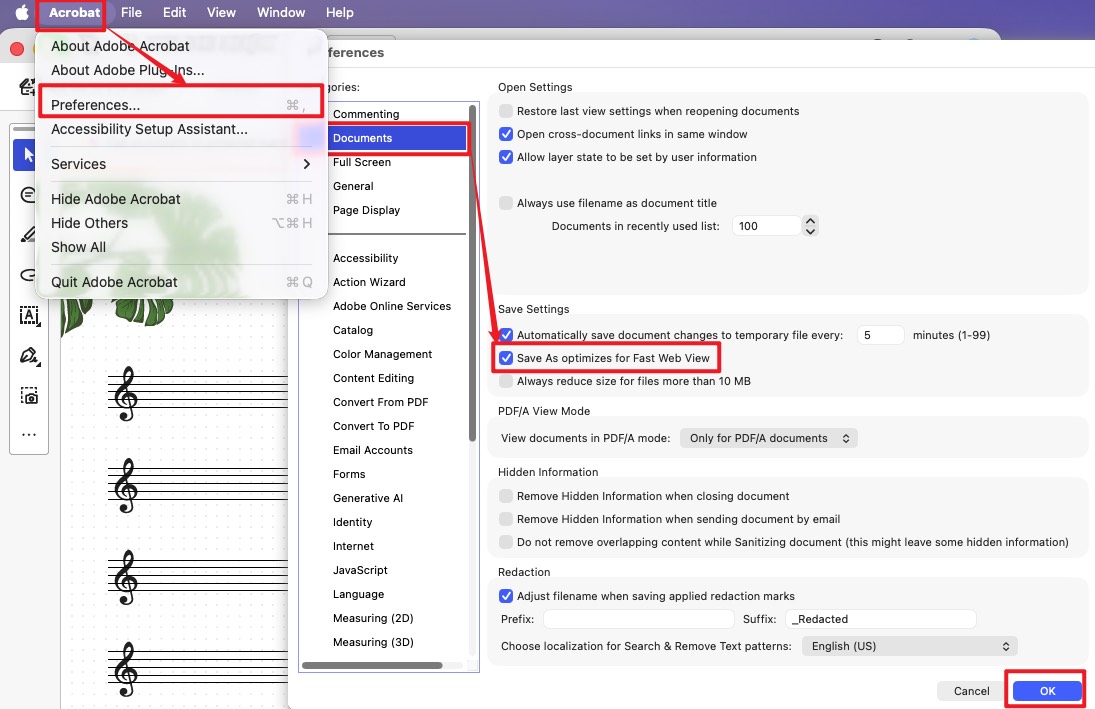Toggle Automatically save document changes checkbox
This screenshot has width=1095, height=709.
[x=506, y=335]
